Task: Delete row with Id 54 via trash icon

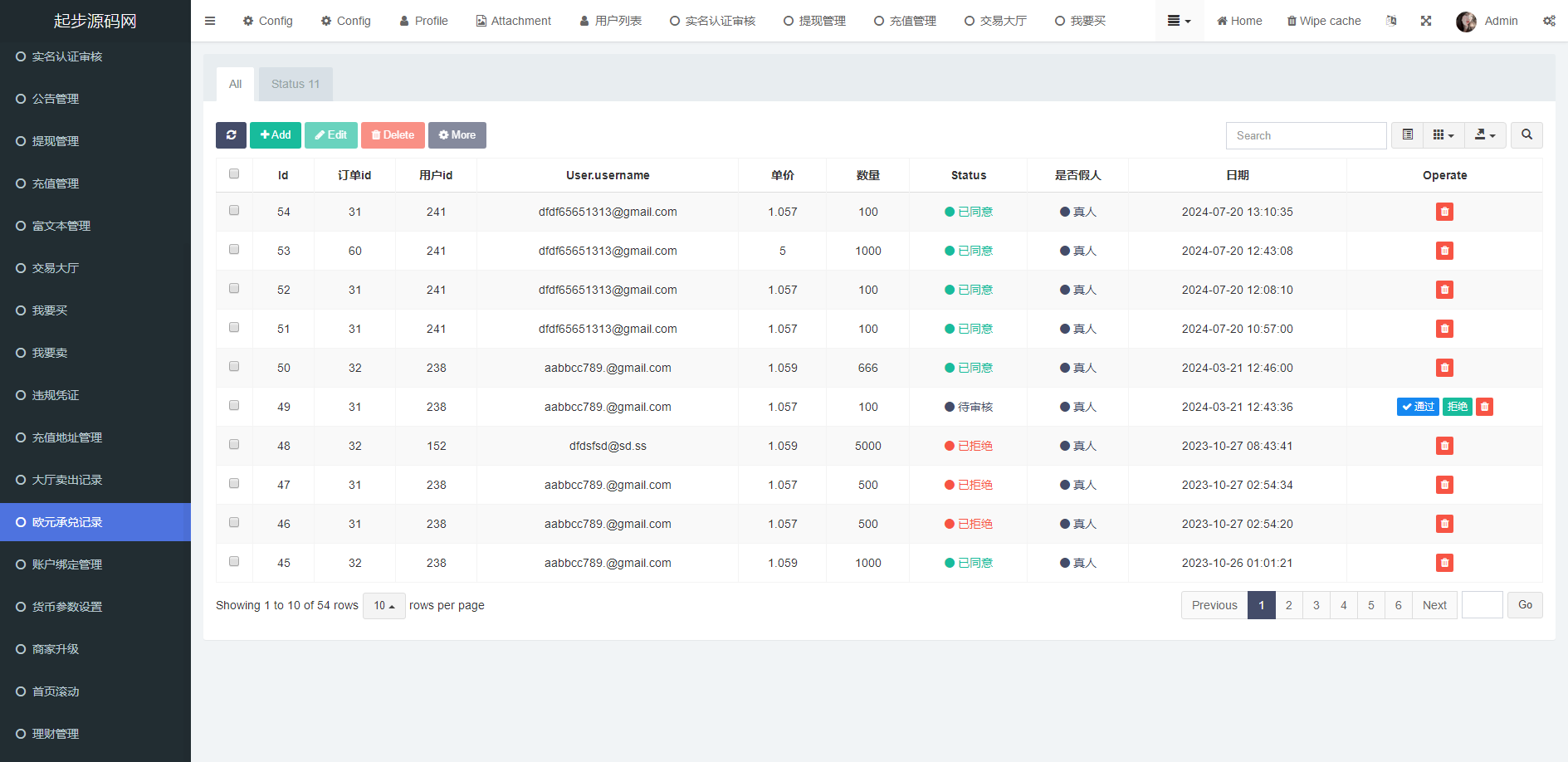Action: (1444, 212)
